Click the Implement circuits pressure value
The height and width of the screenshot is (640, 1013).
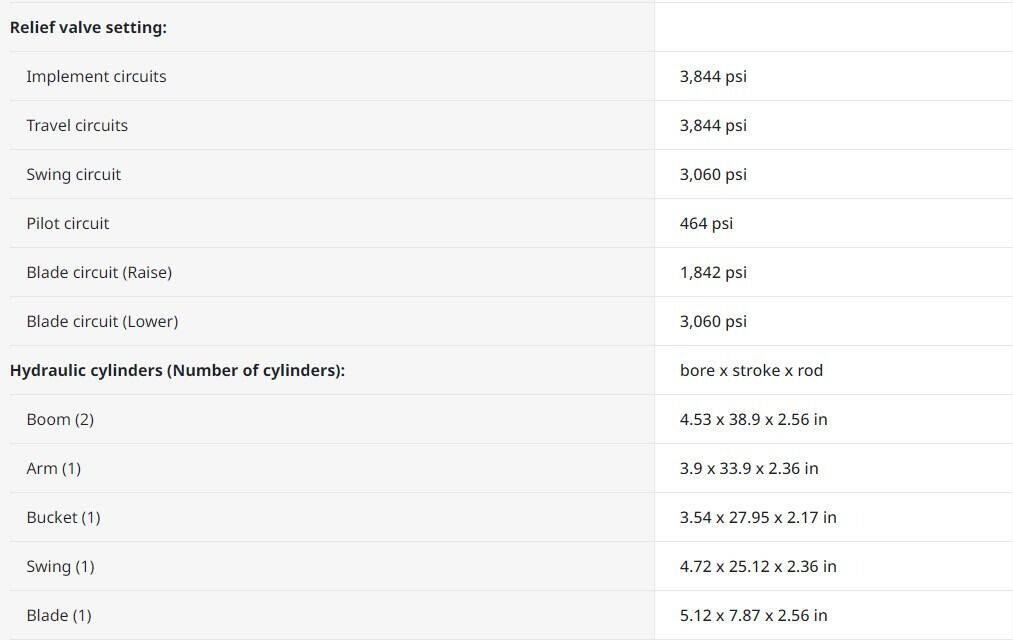point(713,76)
